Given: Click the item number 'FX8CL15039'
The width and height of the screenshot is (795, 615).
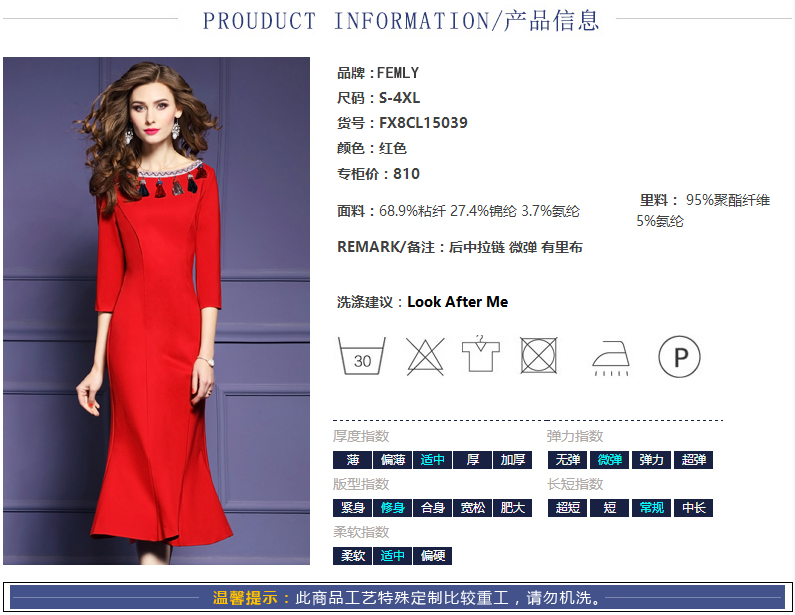Looking at the screenshot, I should point(423,123).
